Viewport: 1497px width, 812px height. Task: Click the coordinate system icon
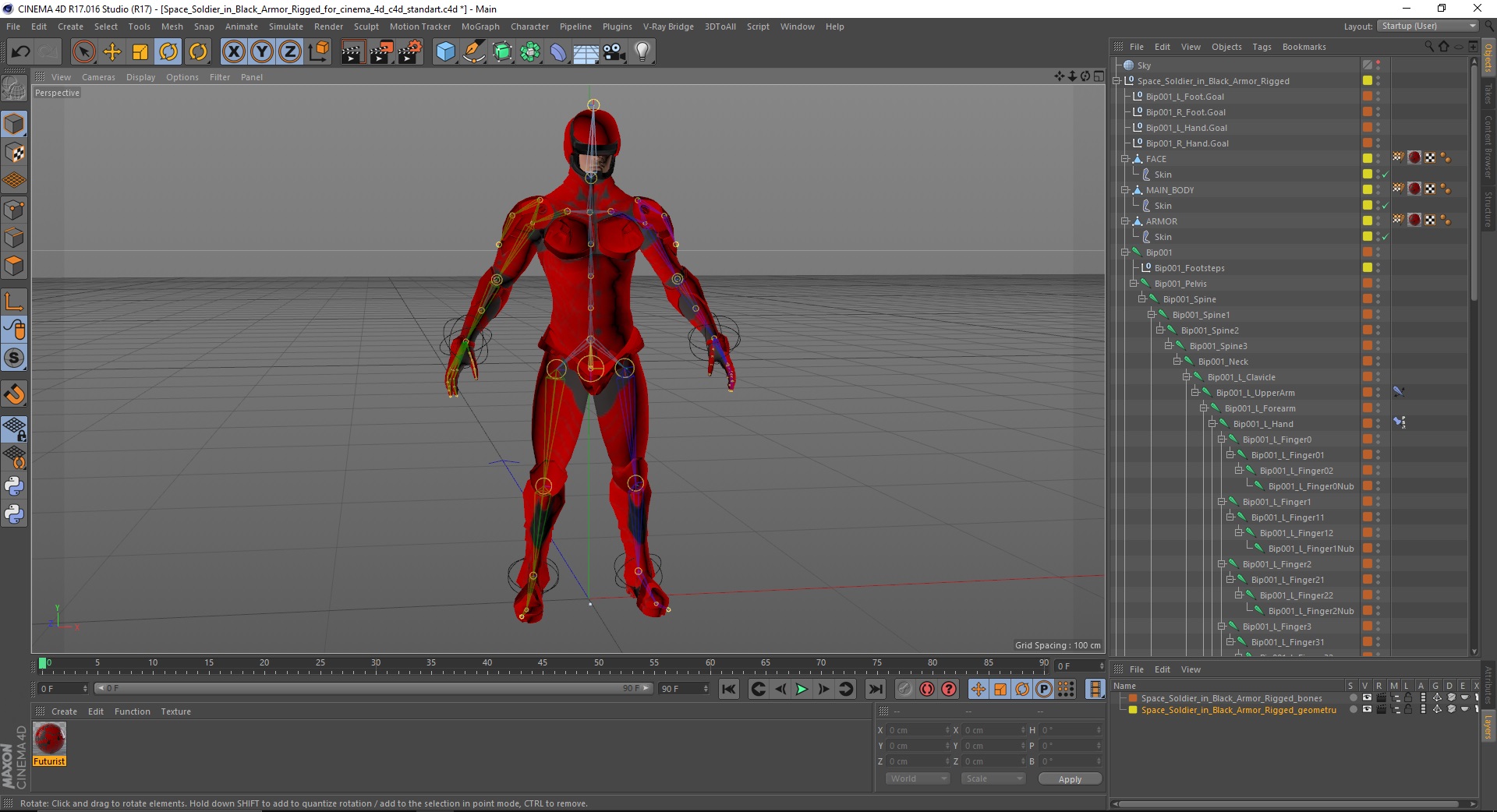click(318, 52)
